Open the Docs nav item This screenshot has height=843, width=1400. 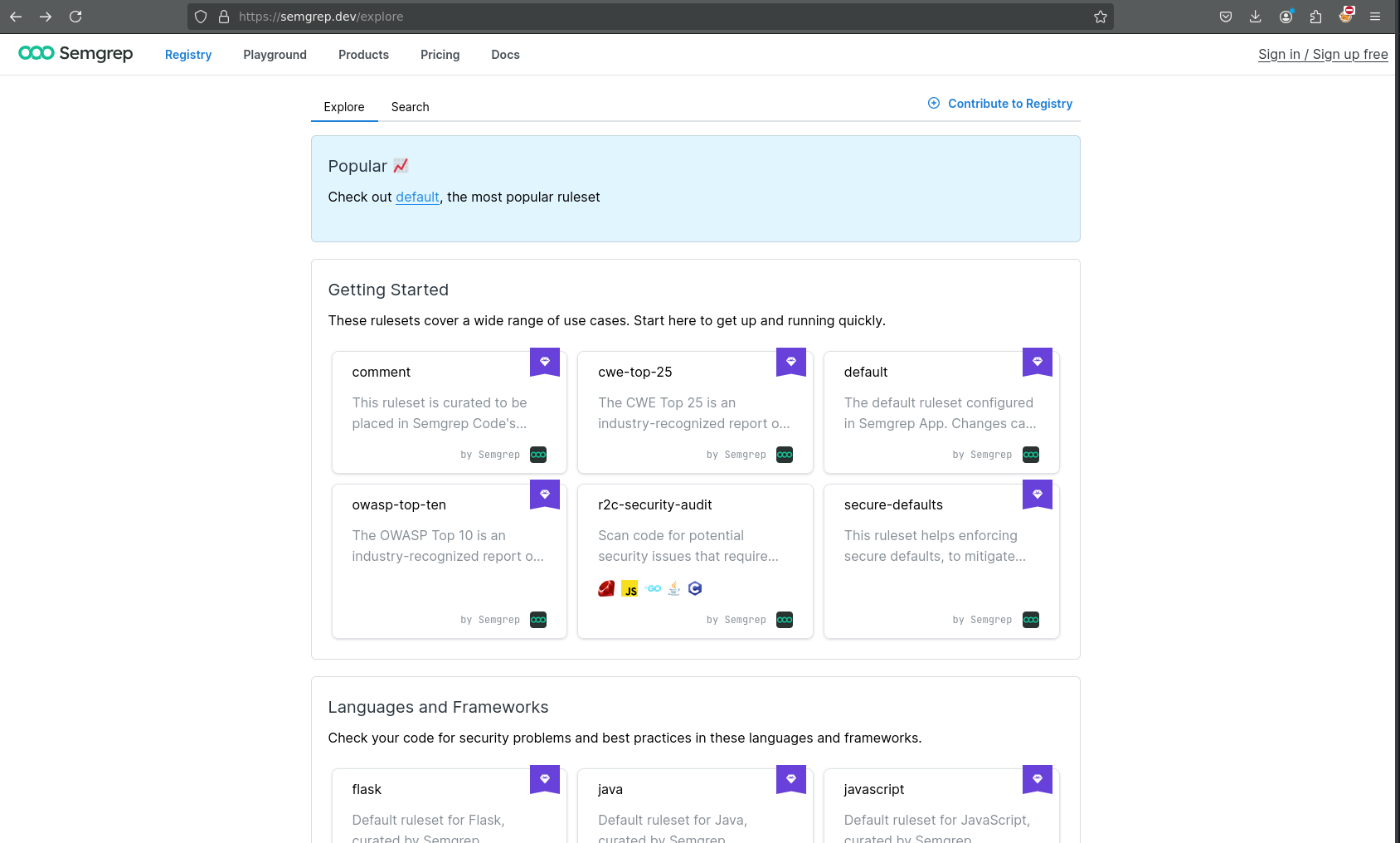click(505, 55)
